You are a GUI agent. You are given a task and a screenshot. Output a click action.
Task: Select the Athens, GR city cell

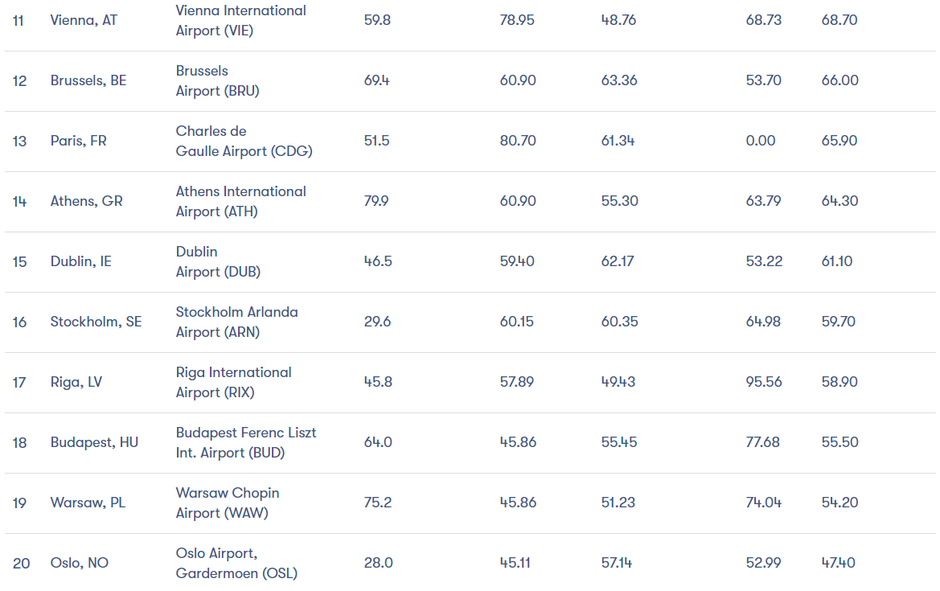pyautogui.click(x=86, y=201)
